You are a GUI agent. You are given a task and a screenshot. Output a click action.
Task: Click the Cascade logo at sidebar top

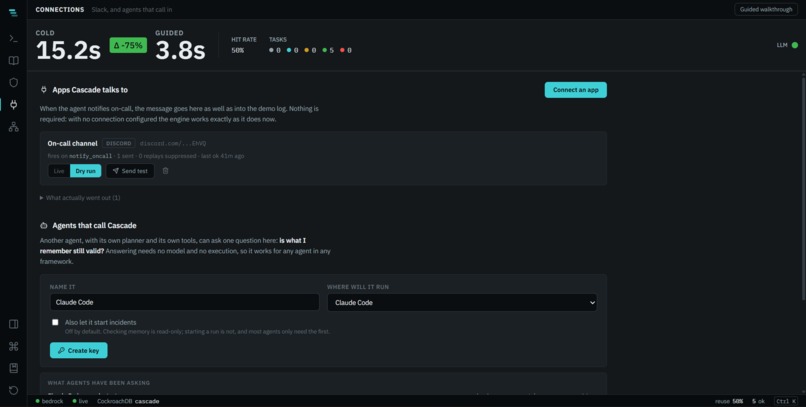13,12
